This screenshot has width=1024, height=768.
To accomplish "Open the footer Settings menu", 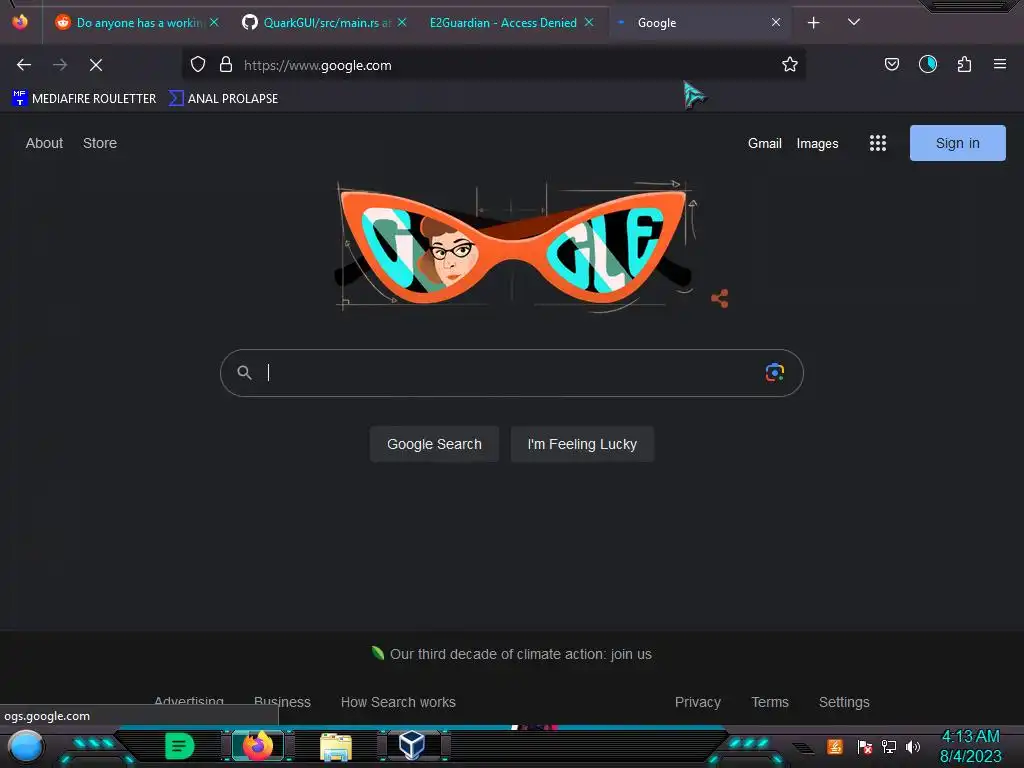I will 844,702.
